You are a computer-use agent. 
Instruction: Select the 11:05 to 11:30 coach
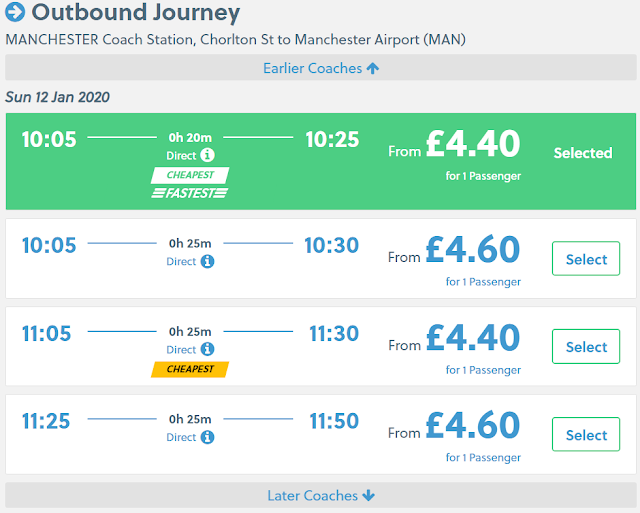tap(586, 347)
